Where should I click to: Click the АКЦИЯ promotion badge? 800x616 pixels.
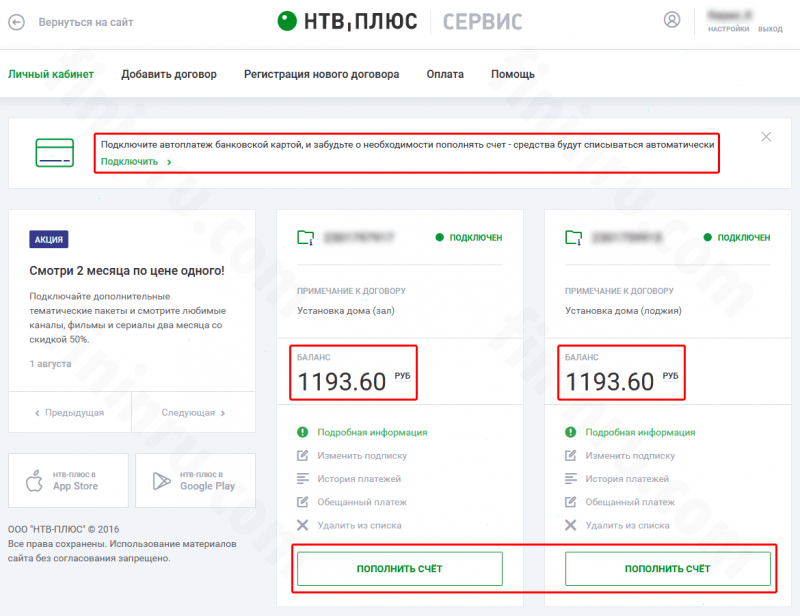tap(48, 239)
